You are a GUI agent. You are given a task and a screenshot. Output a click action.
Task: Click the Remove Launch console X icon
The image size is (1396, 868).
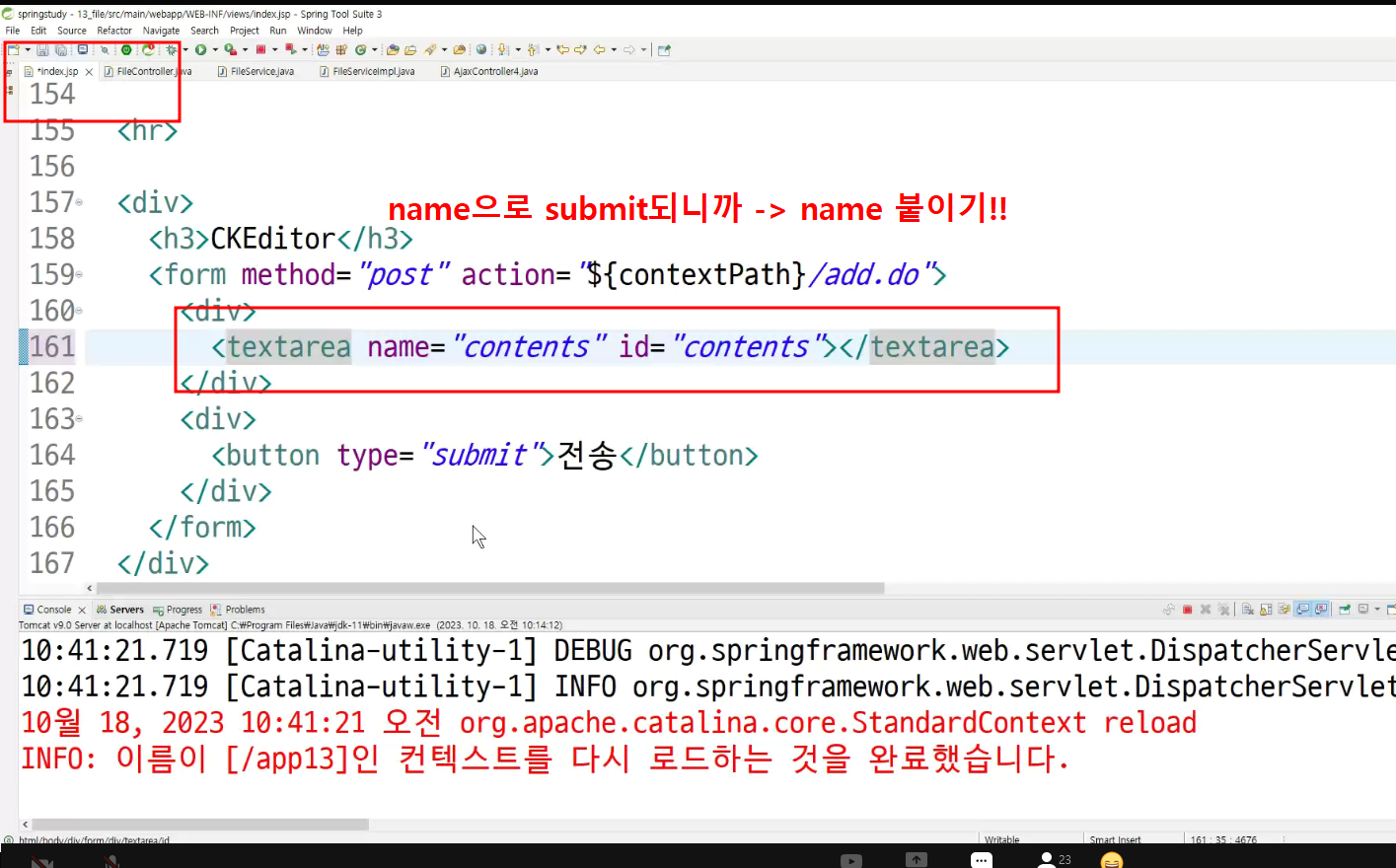(1206, 610)
